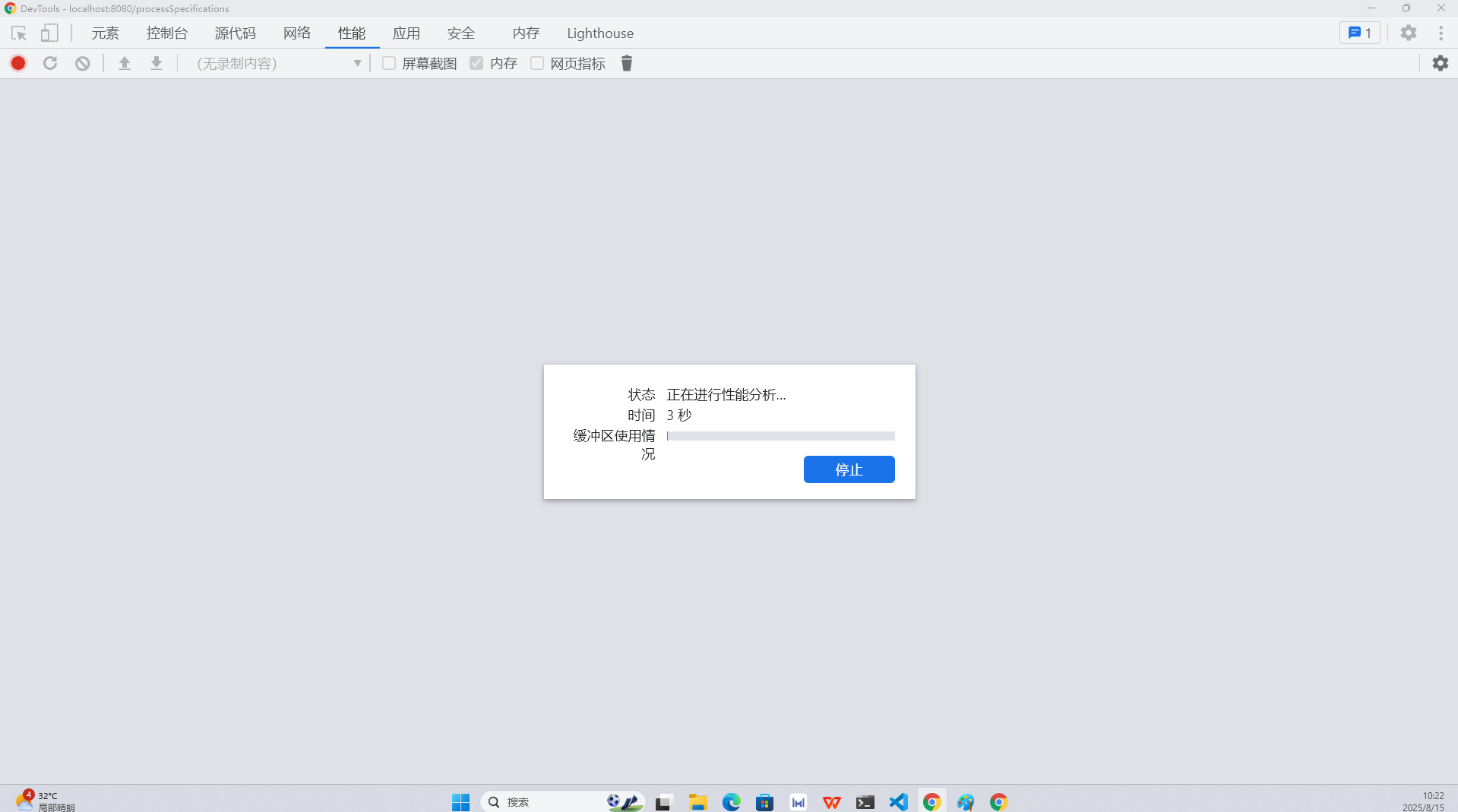1458x812 pixels.
Task: Switch to the active Chrome taskbar icon
Action: coord(932,801)
